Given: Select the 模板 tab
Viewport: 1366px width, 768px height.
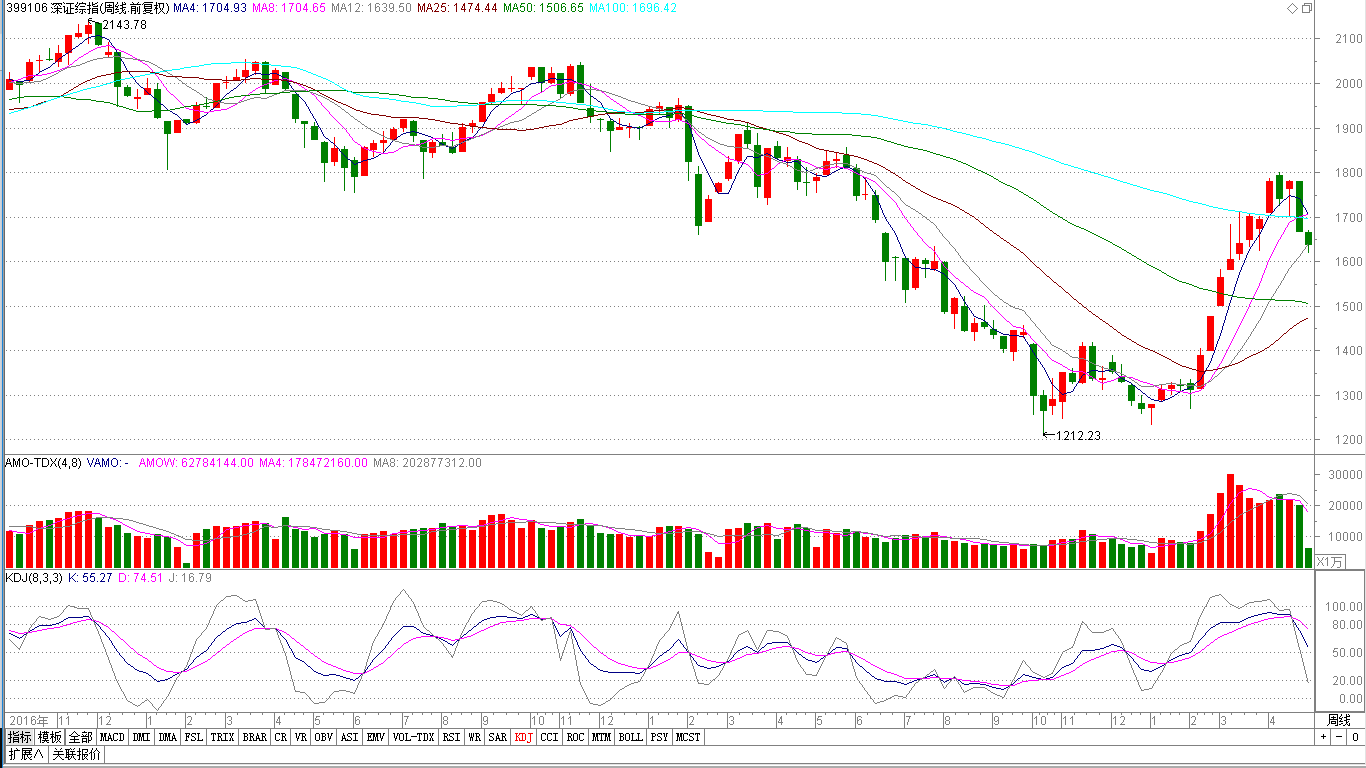Looking at the screenshot, I should 50,737.
